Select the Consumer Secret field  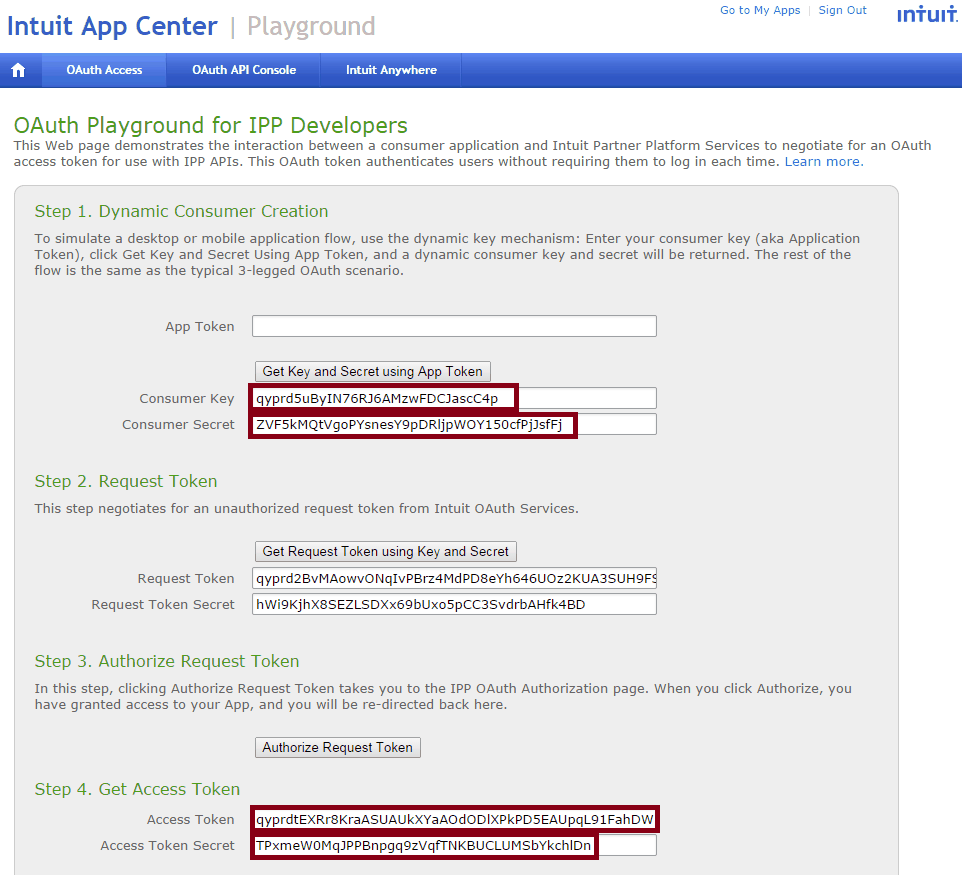click(454, 425)
